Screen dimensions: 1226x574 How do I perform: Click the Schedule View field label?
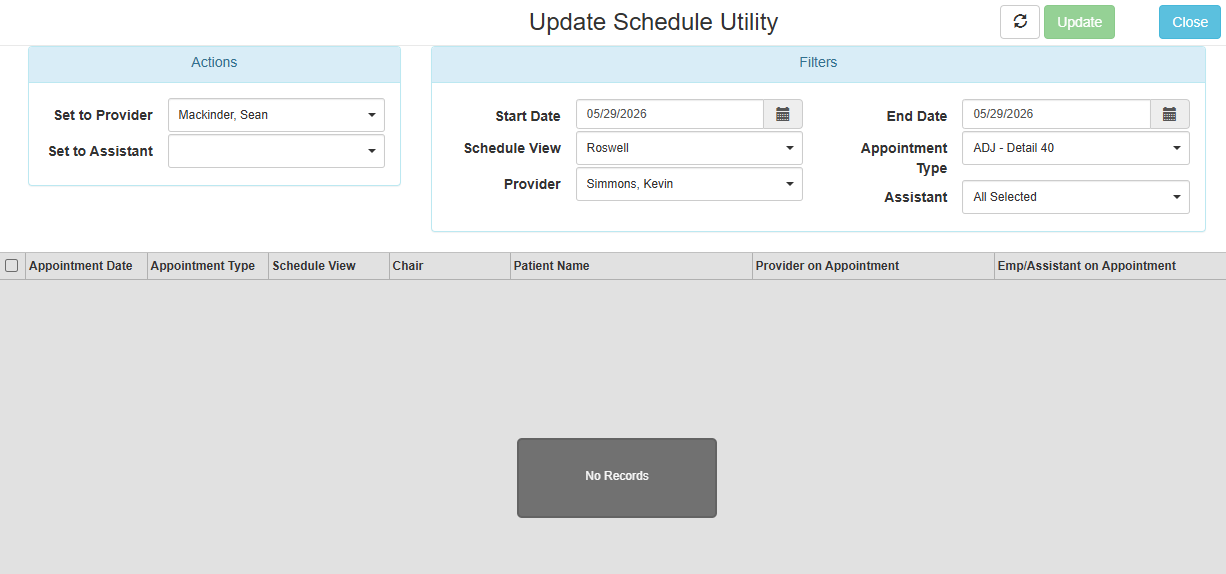[512, 148]
